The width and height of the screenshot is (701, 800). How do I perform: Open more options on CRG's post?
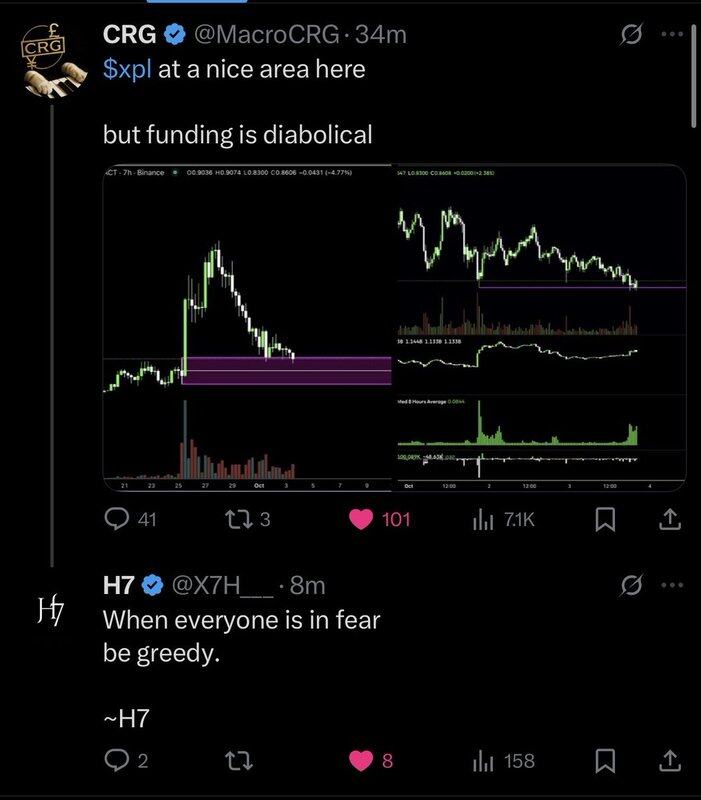(x=670, y=36)
